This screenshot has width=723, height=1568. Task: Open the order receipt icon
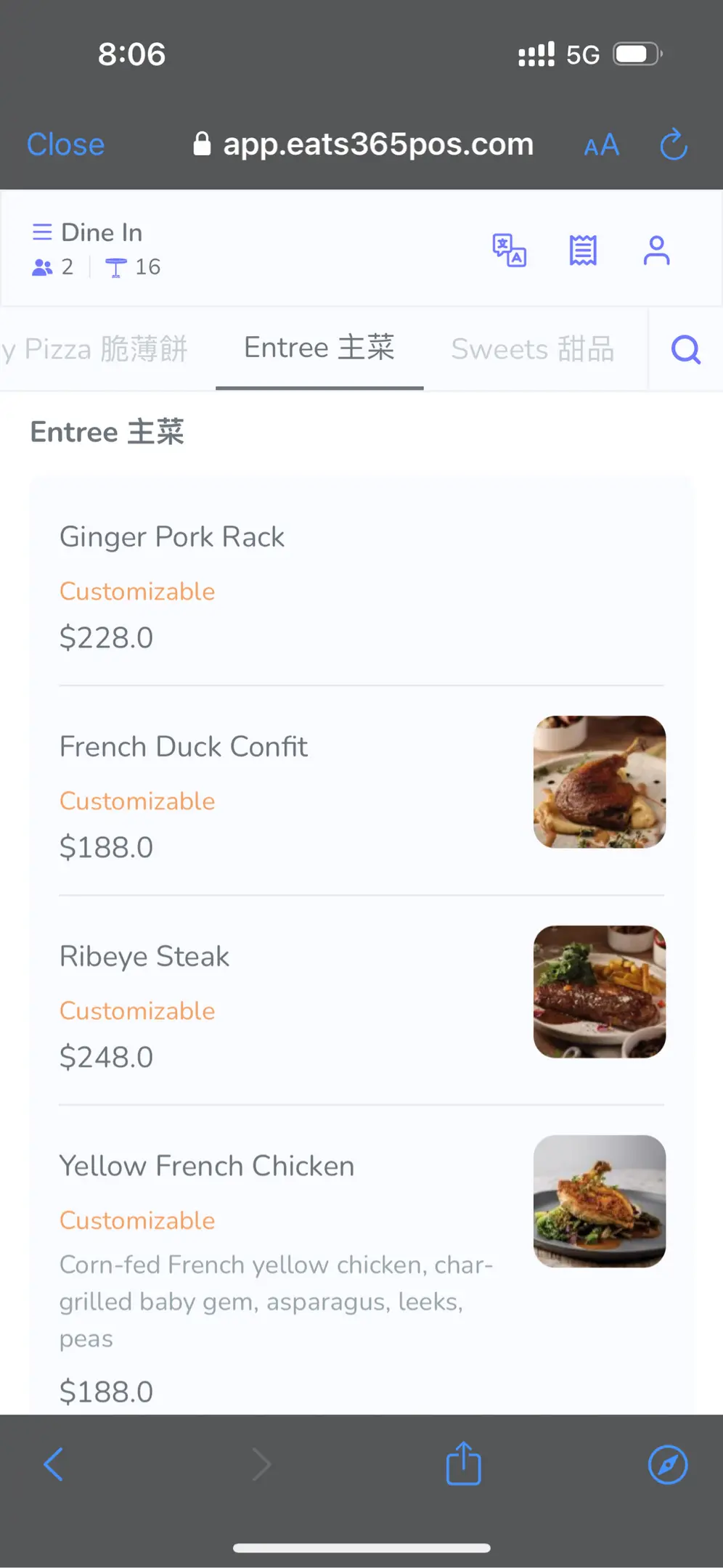583,250
